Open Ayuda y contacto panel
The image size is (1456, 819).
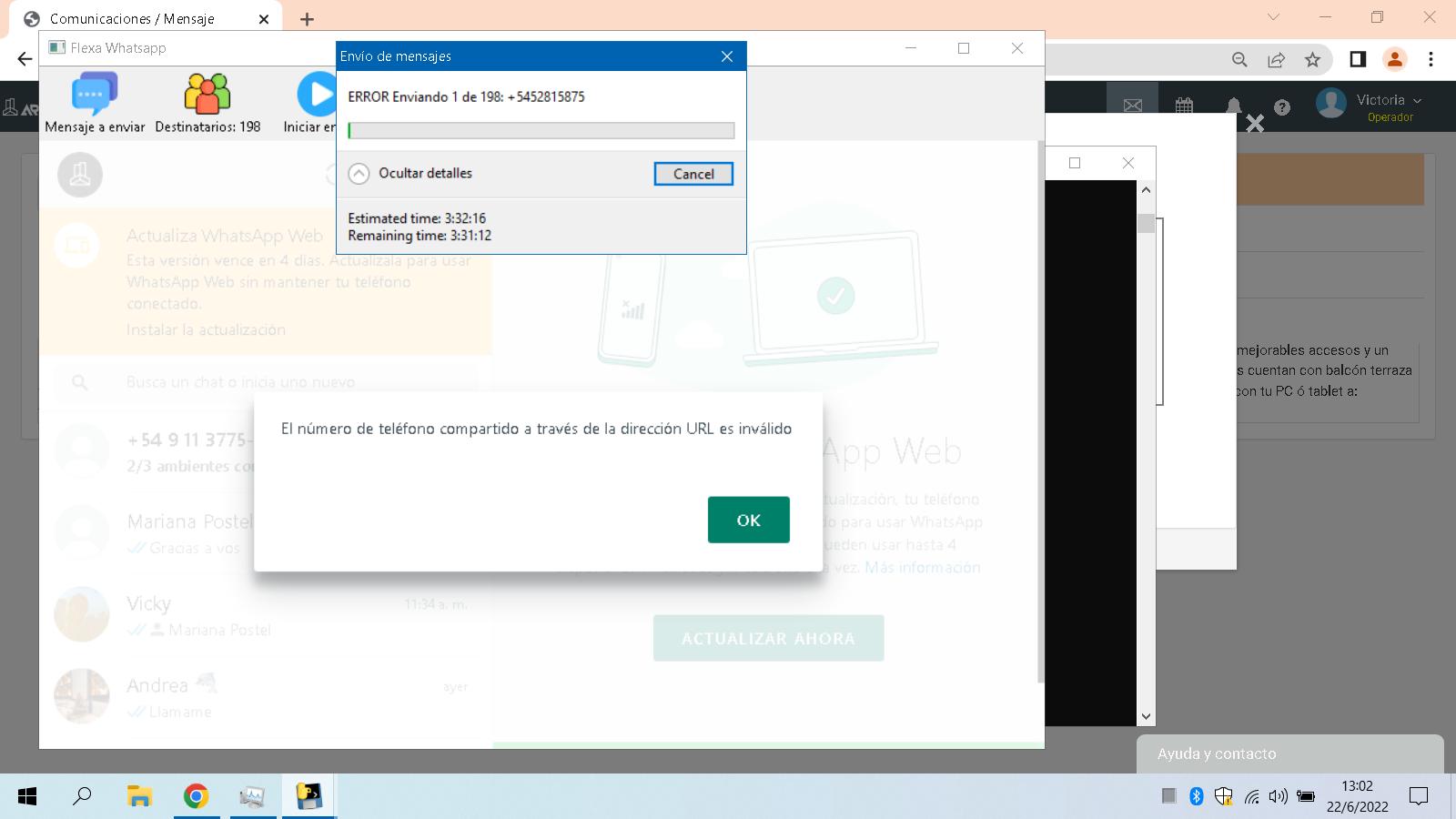tap(1289, 753)
